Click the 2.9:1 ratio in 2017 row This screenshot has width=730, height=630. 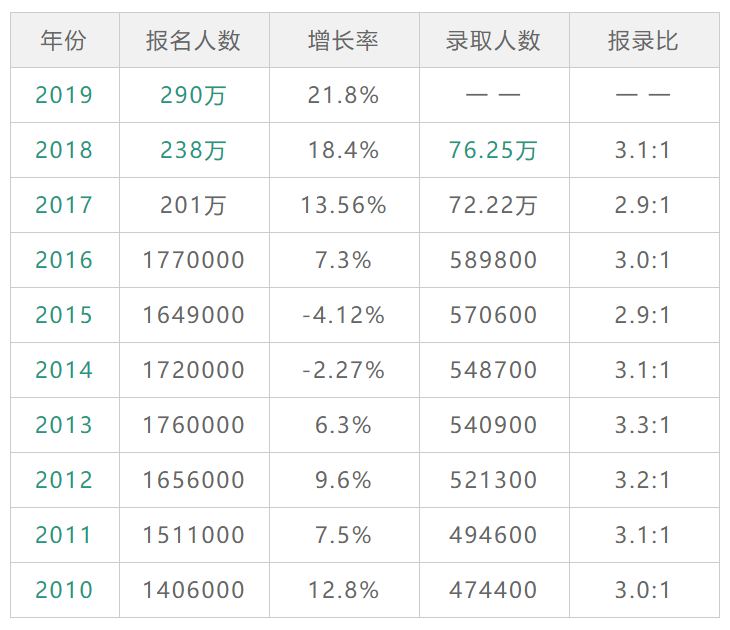click(643, 205)
